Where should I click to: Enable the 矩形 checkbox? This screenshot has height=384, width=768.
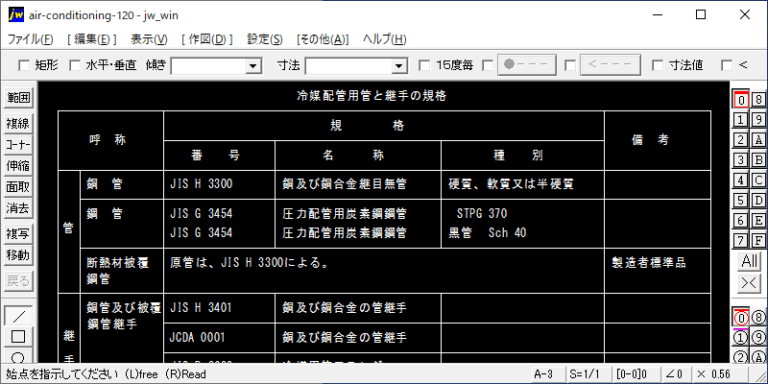tap(23, 65)
